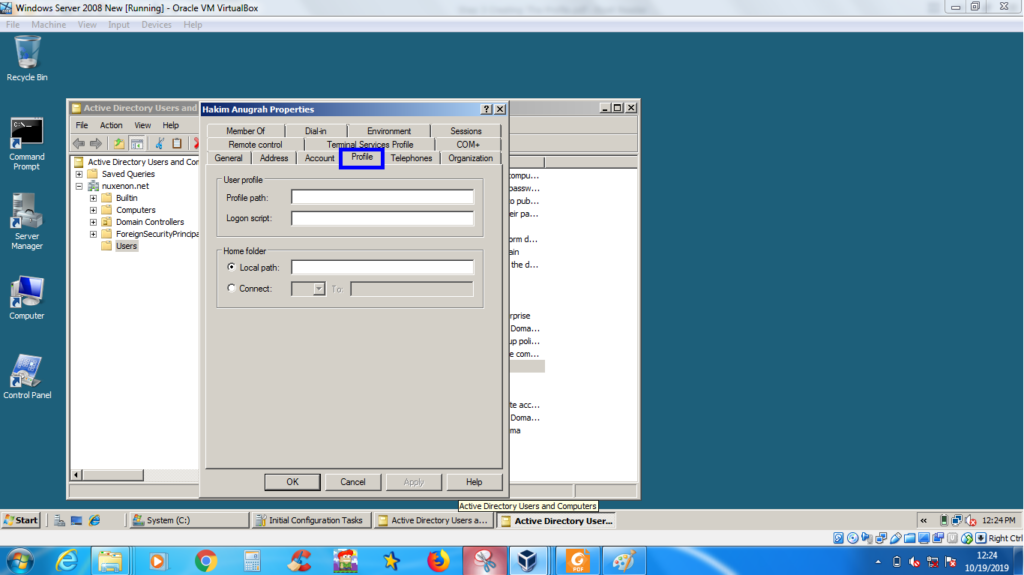Screen dimensions: 1024x575
Task: Click the orange PDF app taskbar icon
Action: coord(577,561)
